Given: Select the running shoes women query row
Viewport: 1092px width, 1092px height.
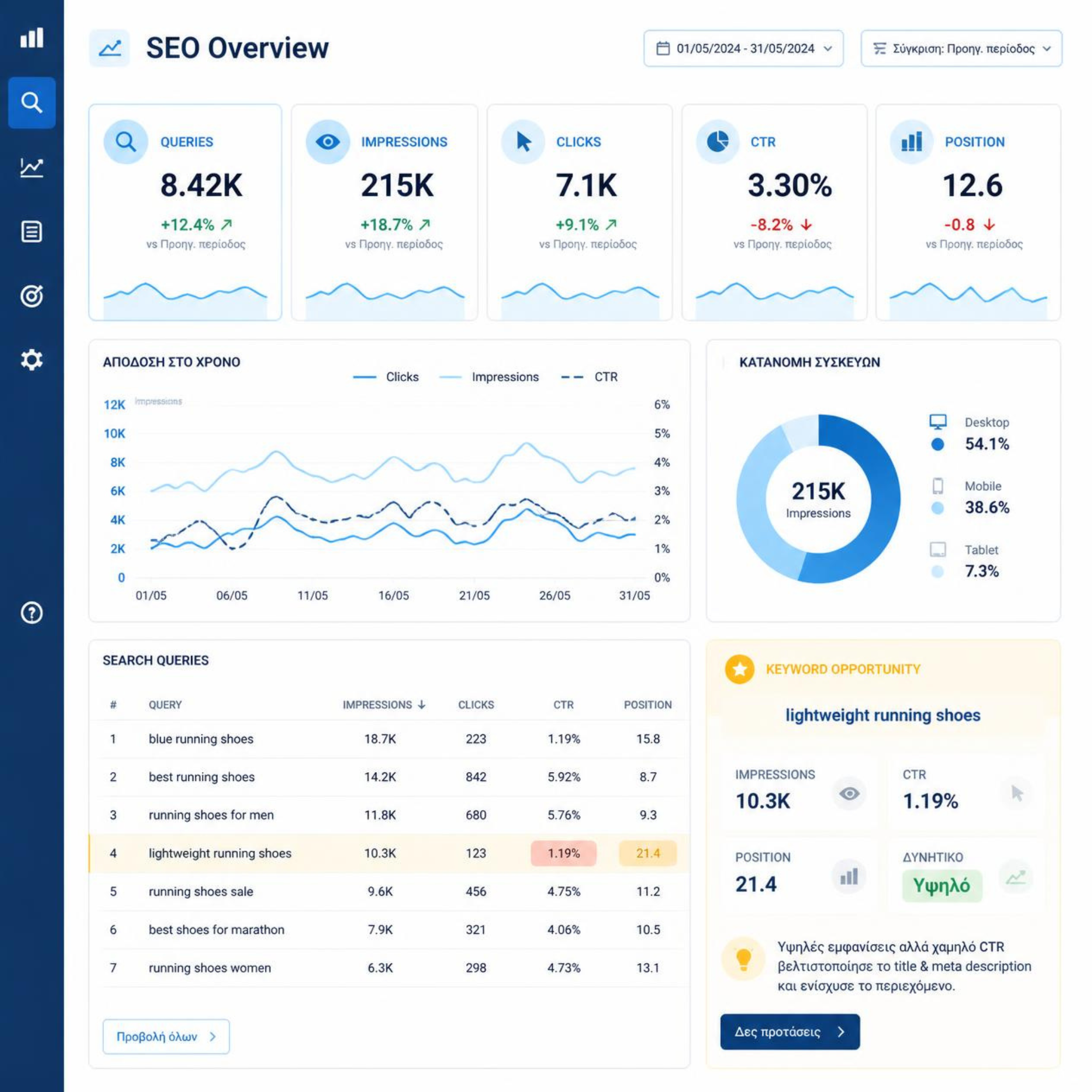Looking at the screenshot, I should point(389,968).
